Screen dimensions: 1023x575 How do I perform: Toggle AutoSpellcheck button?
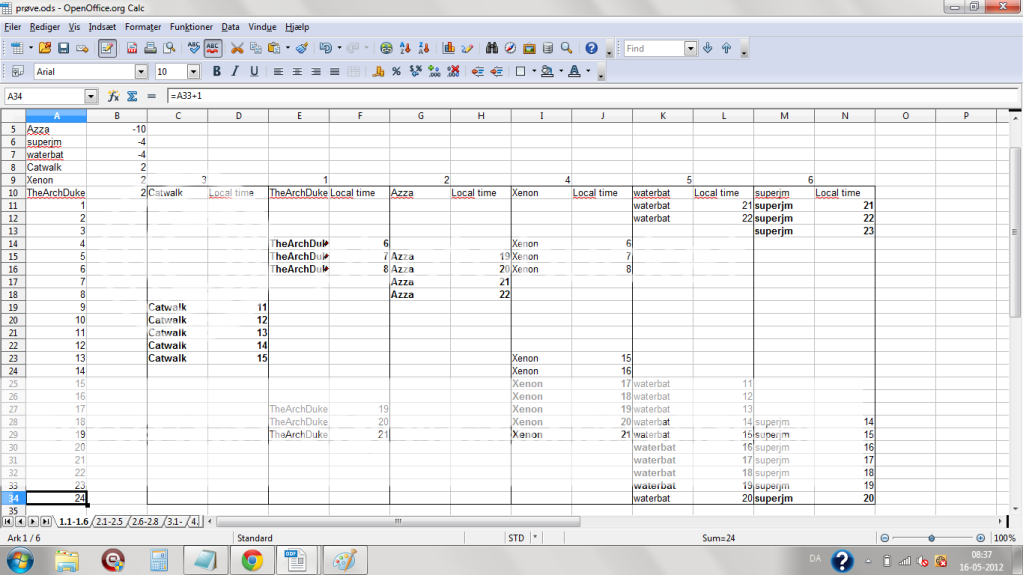click(213, 48)
